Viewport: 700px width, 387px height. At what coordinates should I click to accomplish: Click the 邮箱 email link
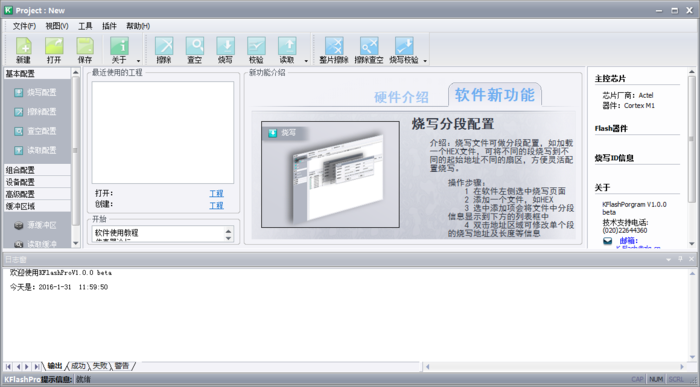[x=629, y=241]
